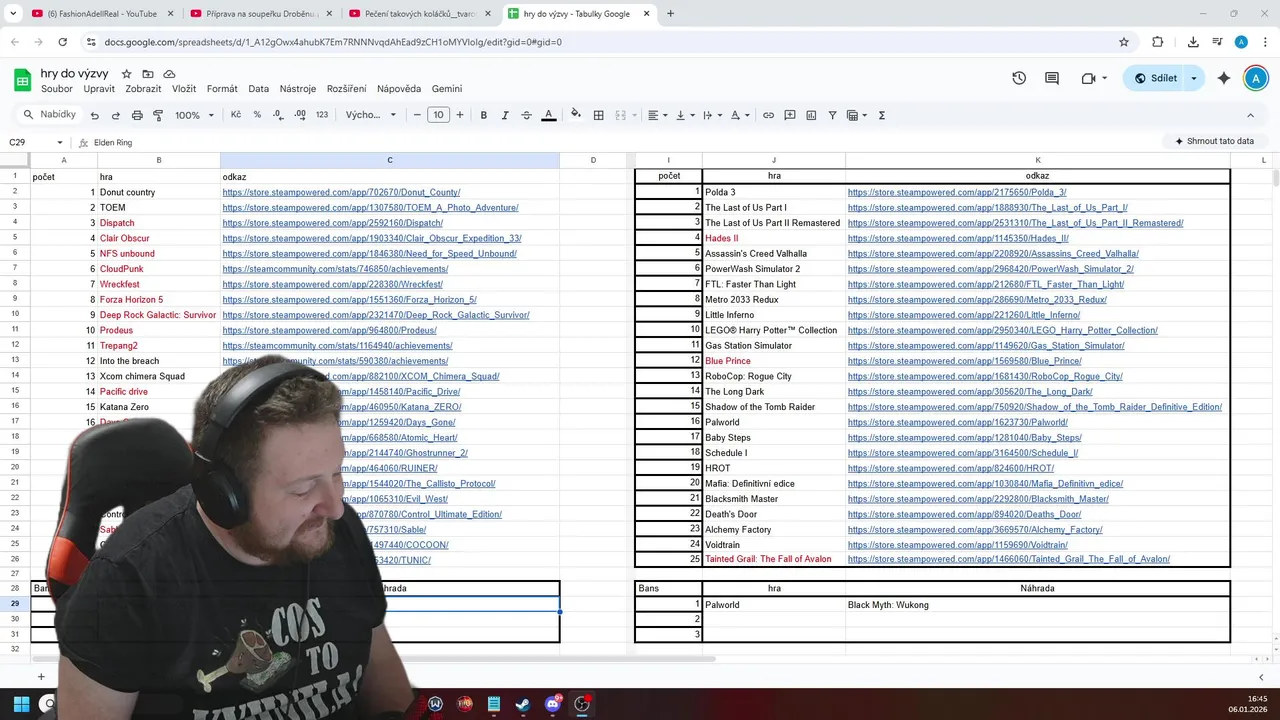Open the Polda 3 Steam link
This screenshot has height=720, width=1280.
tap(957, 192)
